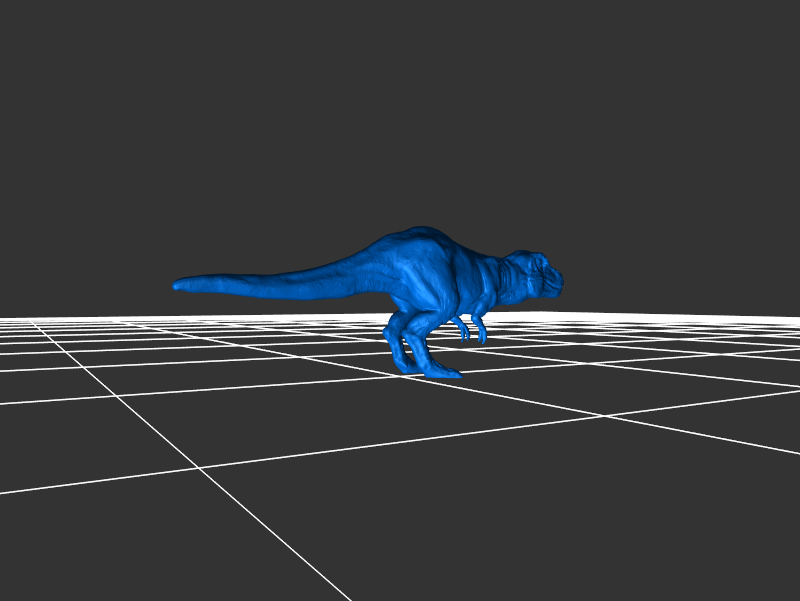The image size is (800, 601).
Task: Click the dinosaur's front standing foot
Action: [442, 371]
